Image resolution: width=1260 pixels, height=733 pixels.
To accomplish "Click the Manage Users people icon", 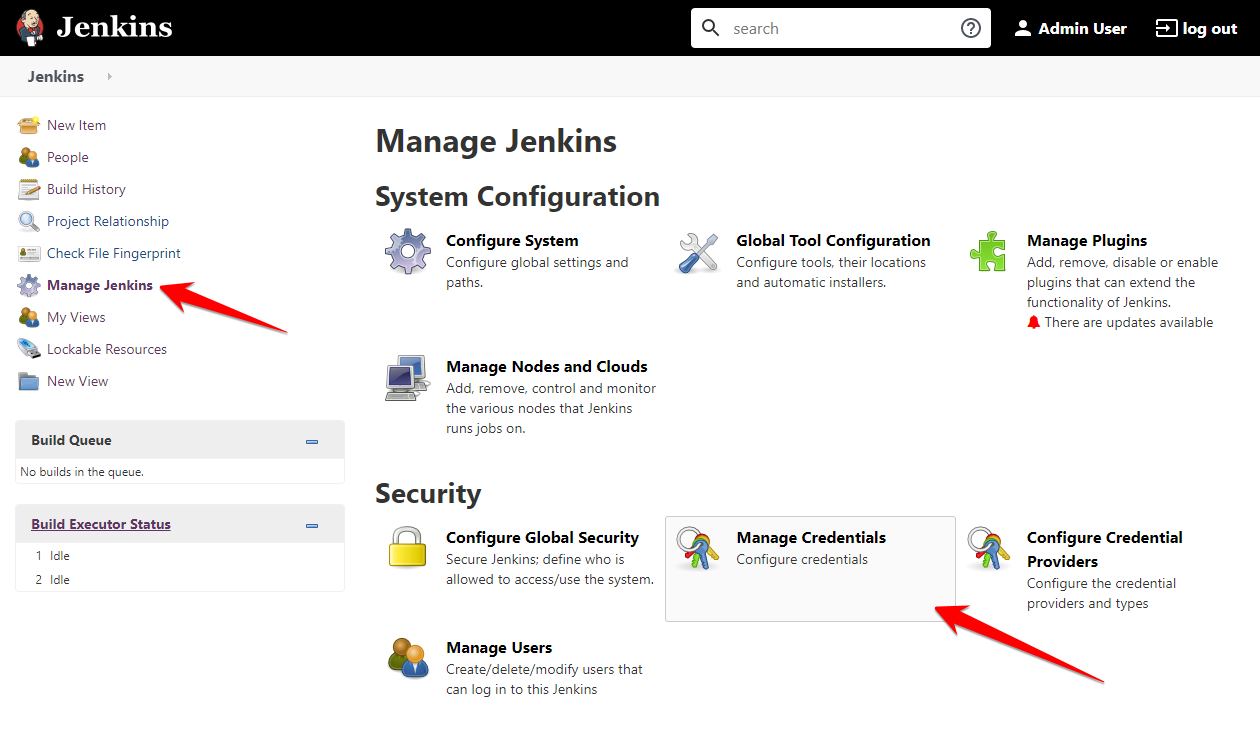I will [x=408, y=659].
